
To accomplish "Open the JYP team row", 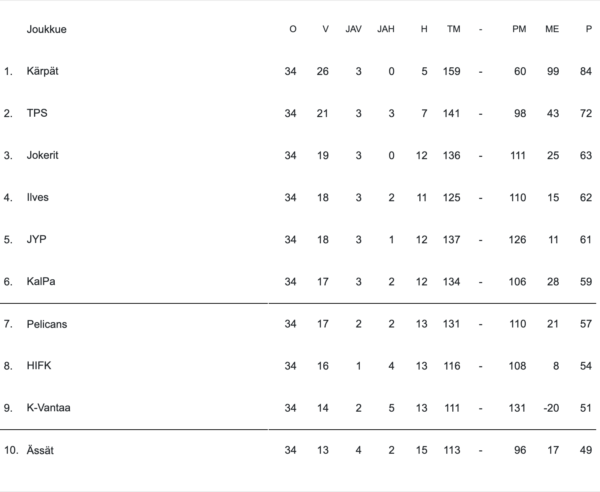I will (x=37, y=239).
